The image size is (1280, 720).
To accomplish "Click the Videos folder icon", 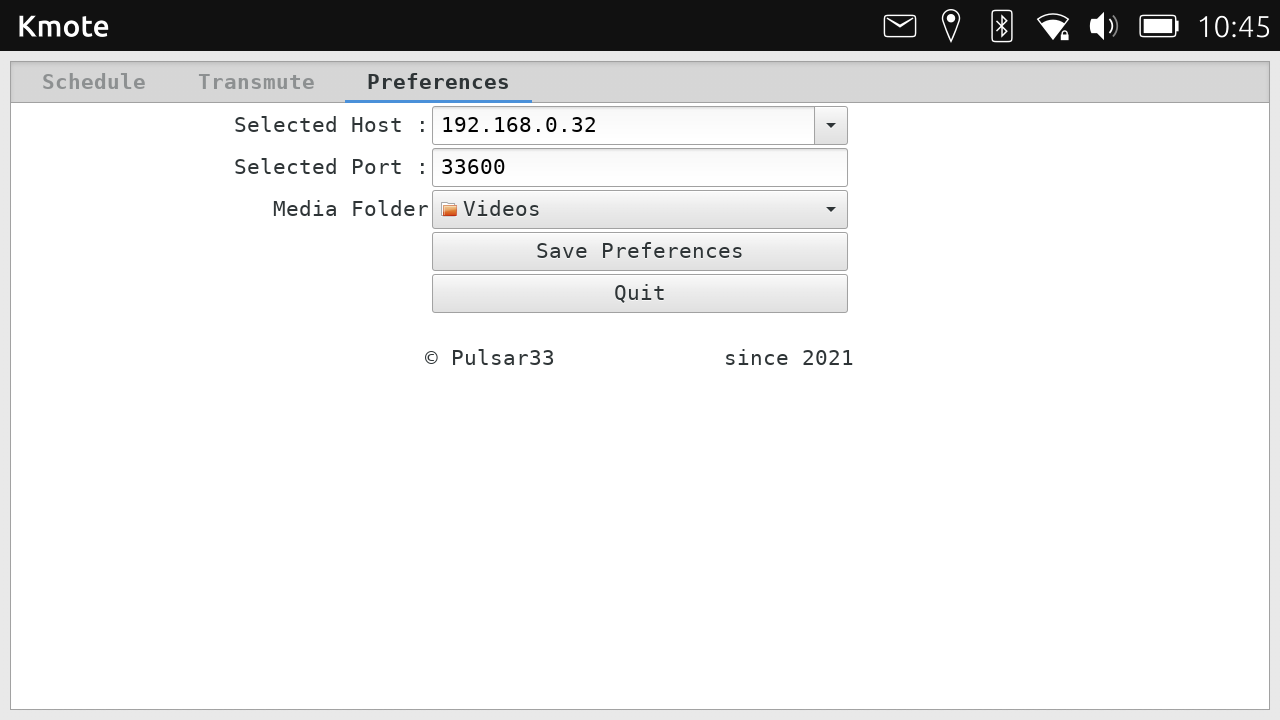I will tap(450, 209).
